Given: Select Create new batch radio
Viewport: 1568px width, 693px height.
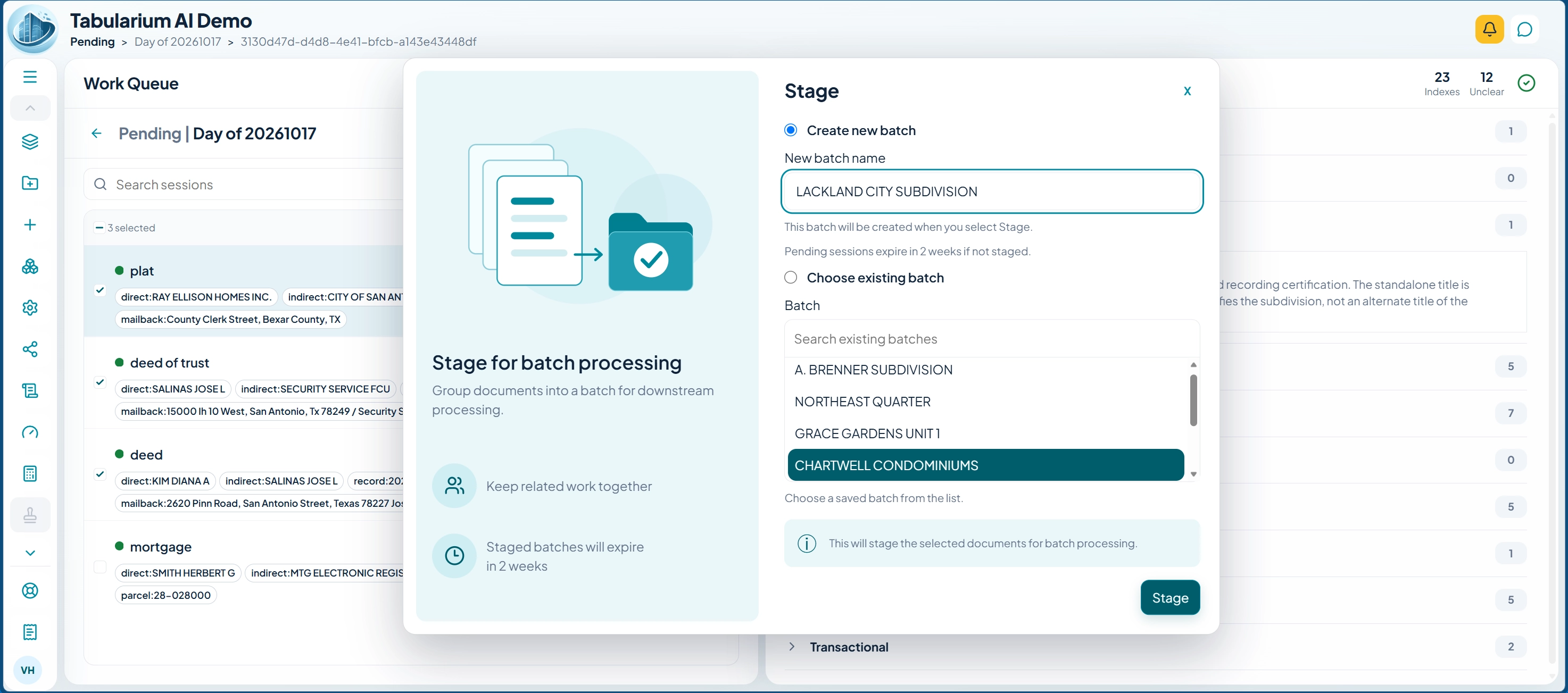Looking at the screenshot, I should (790, 130).
